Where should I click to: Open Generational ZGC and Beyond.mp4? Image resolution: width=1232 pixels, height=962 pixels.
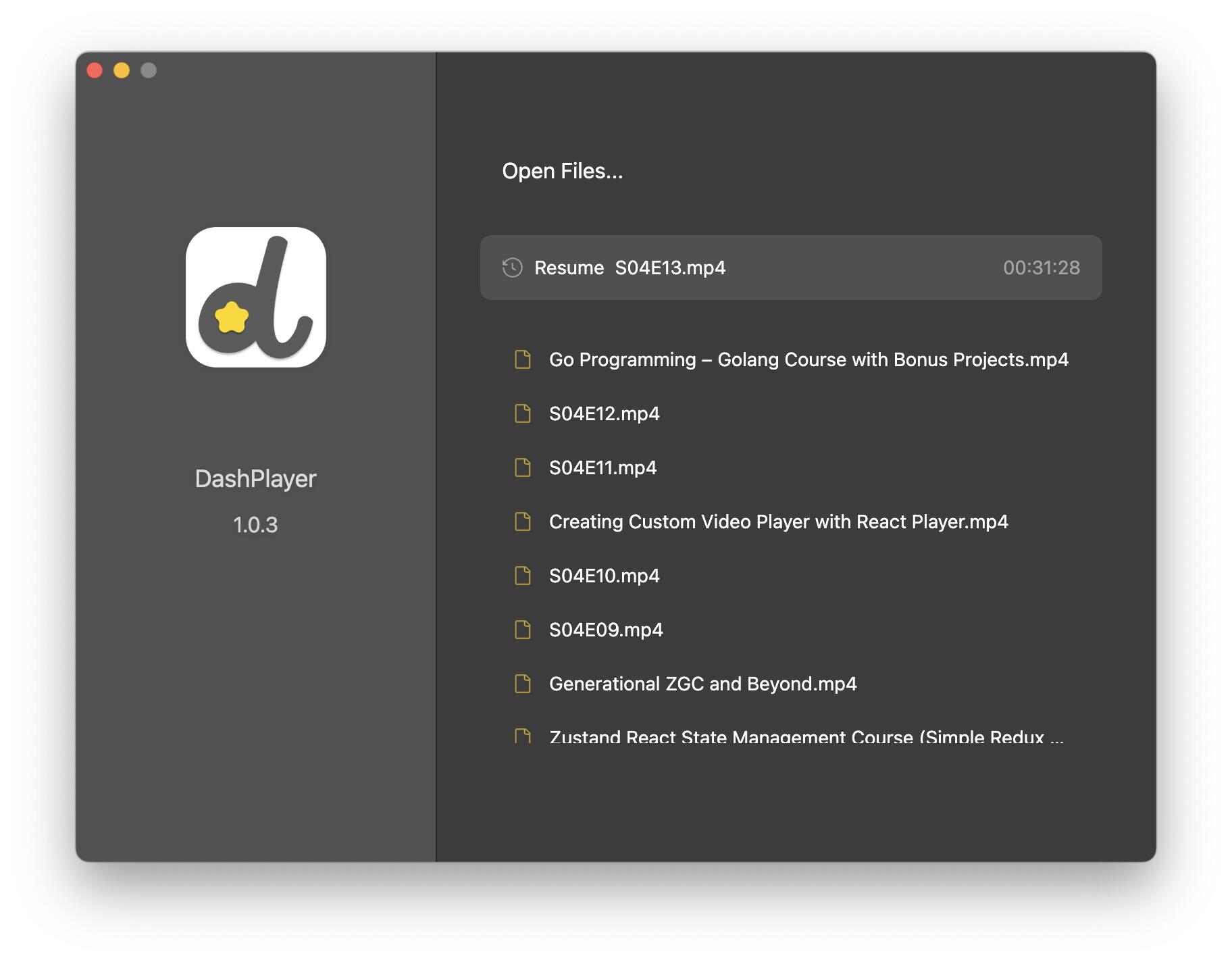pyautogui.click(x=702, y=683)
